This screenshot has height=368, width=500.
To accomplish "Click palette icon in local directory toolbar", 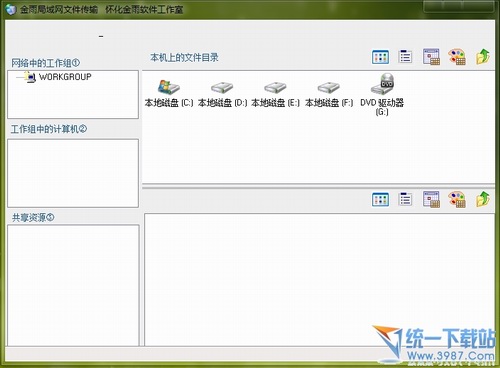I will pos(457,57).
